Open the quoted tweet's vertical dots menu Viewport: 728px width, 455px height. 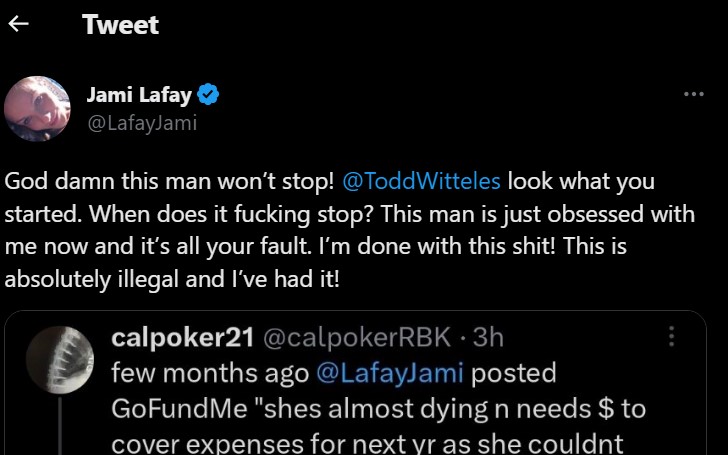tap(672, 337)
